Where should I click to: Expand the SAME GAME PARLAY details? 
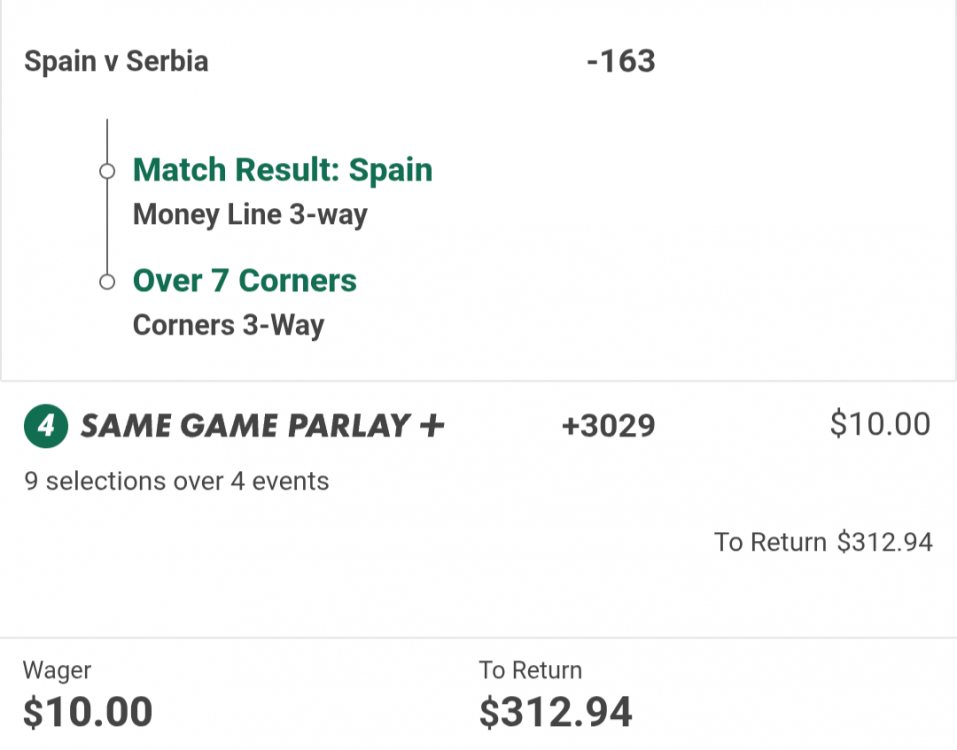(x=260, y=425)
